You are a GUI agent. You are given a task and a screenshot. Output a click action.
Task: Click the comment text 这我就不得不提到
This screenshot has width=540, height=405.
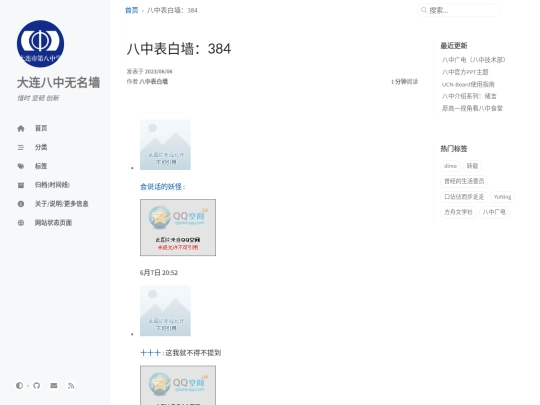click(193, 353)
